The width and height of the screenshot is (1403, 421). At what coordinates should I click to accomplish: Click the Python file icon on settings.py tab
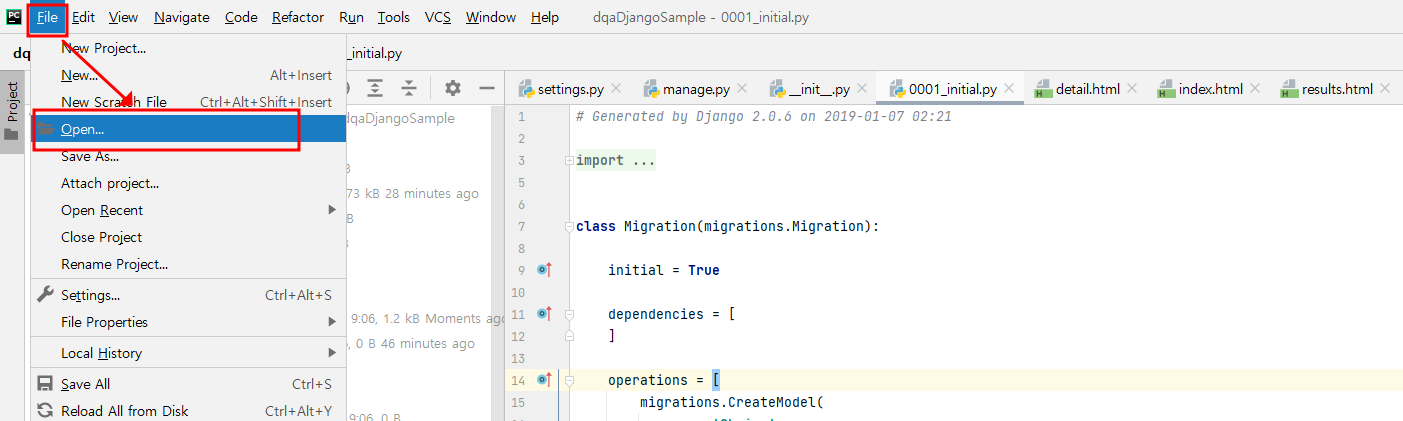point(526,89)
